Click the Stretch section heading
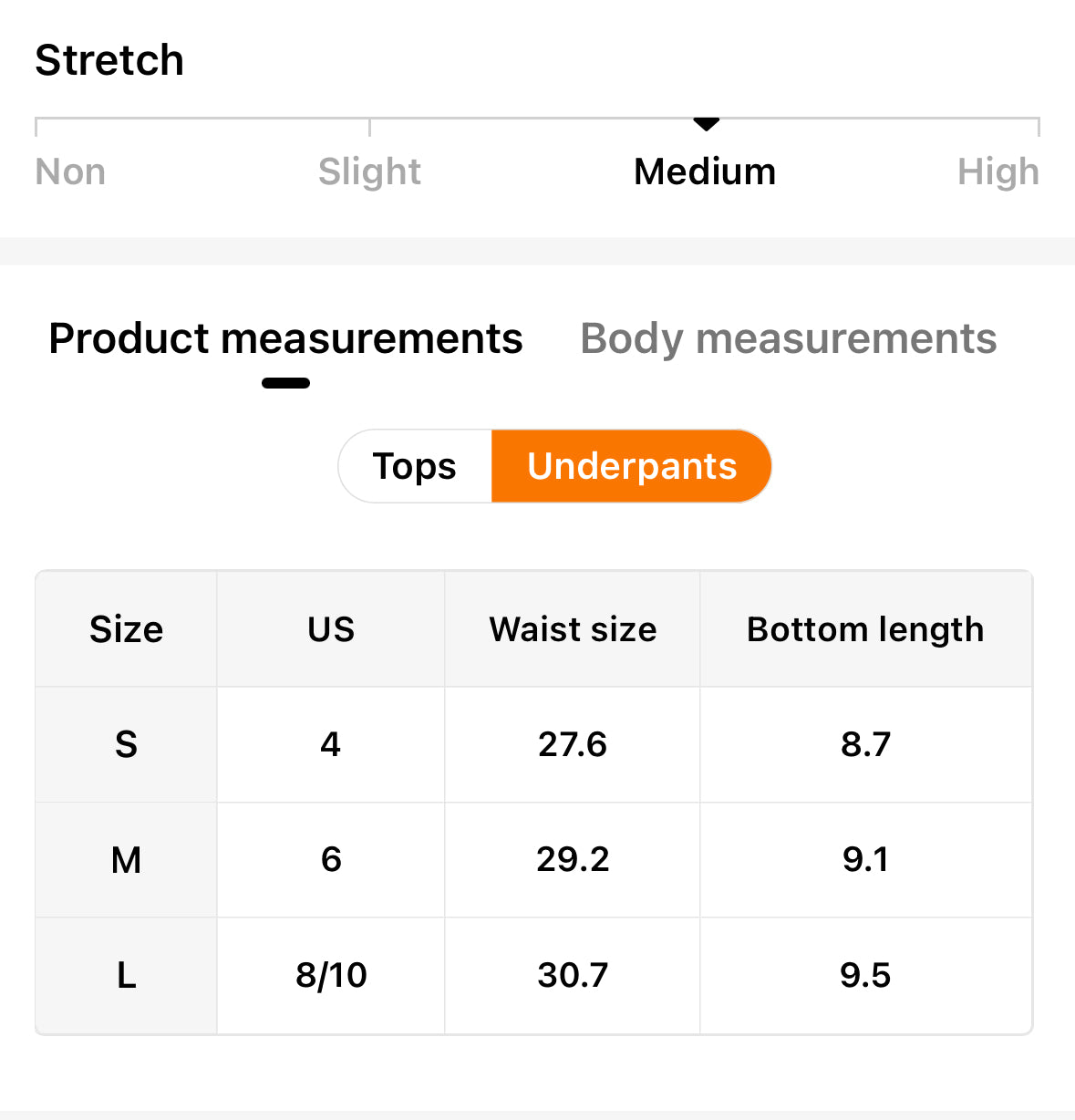This screenshot has height=1120, width=1075. [109, 60]
